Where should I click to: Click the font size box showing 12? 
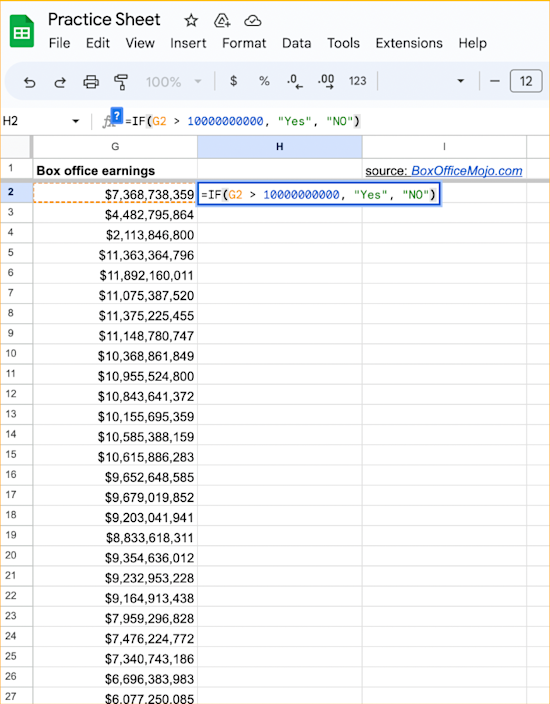click(526, 81)
